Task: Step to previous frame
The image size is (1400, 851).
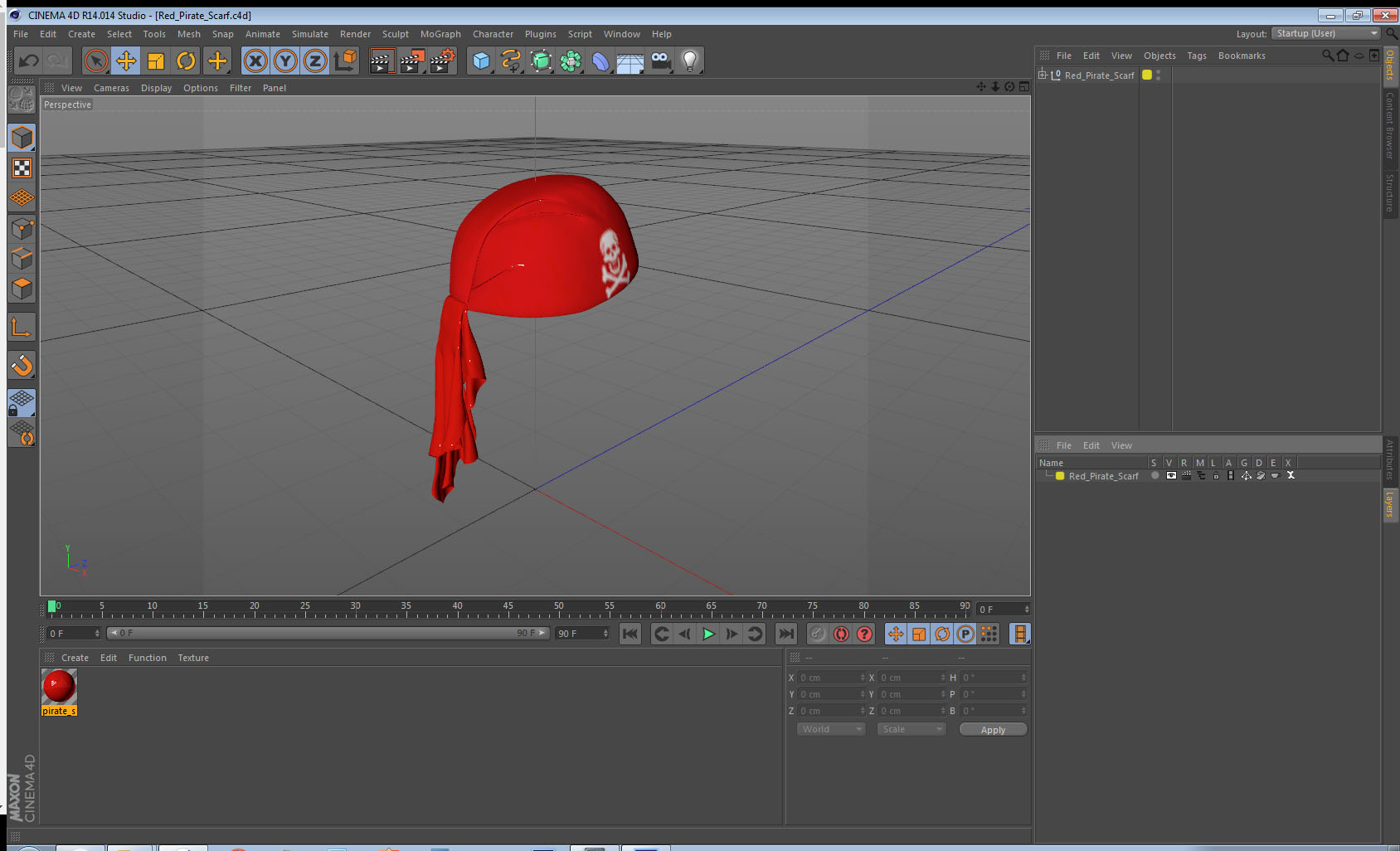Action: pos(684,634)
